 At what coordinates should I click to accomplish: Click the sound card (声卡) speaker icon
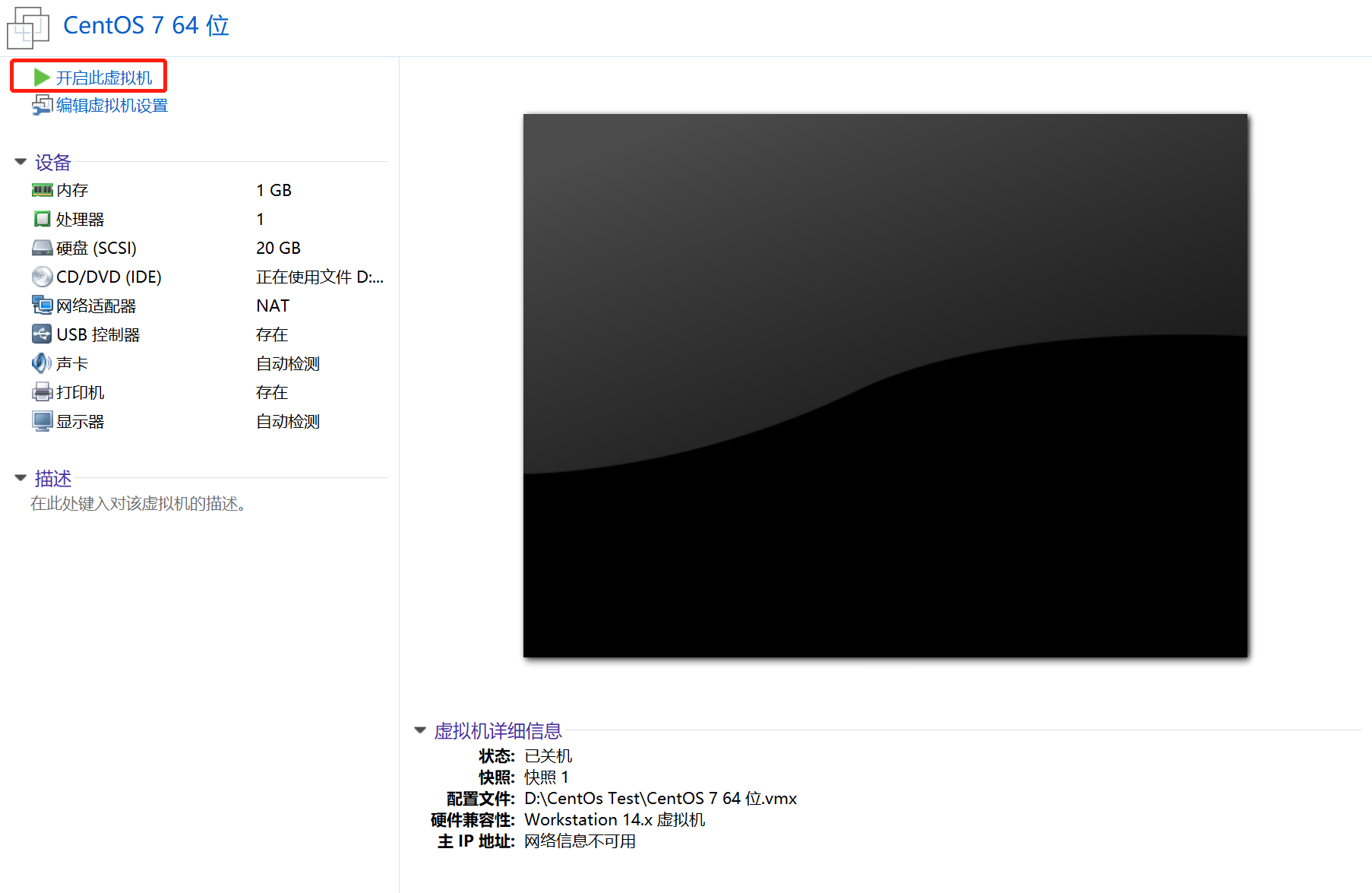[42, 363]
